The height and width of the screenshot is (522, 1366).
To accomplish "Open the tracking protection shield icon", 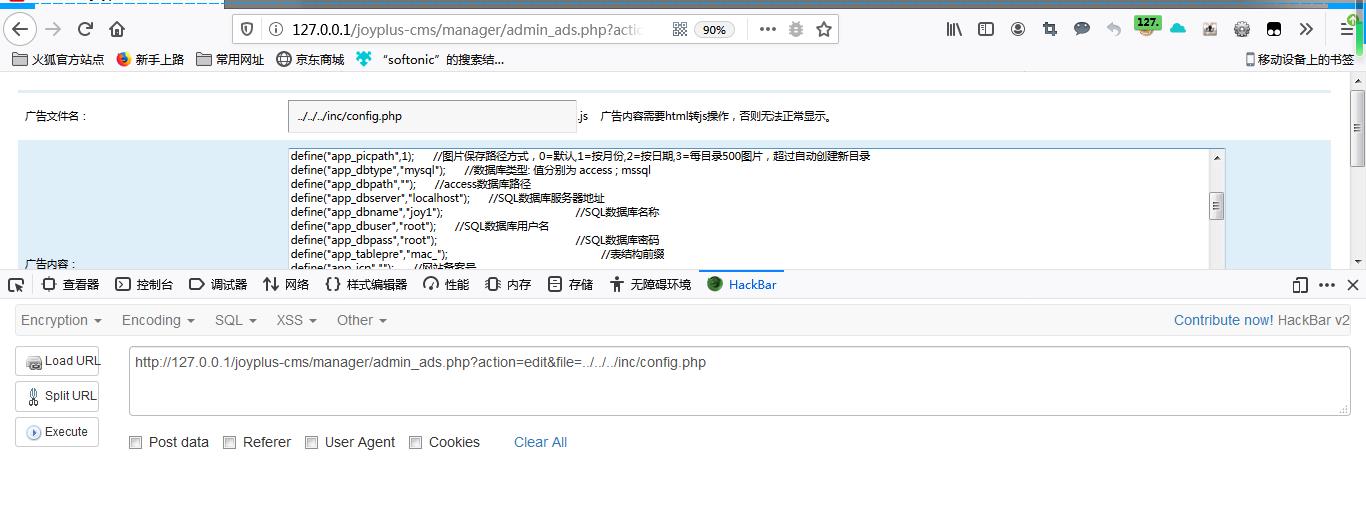I will (248, 29).
